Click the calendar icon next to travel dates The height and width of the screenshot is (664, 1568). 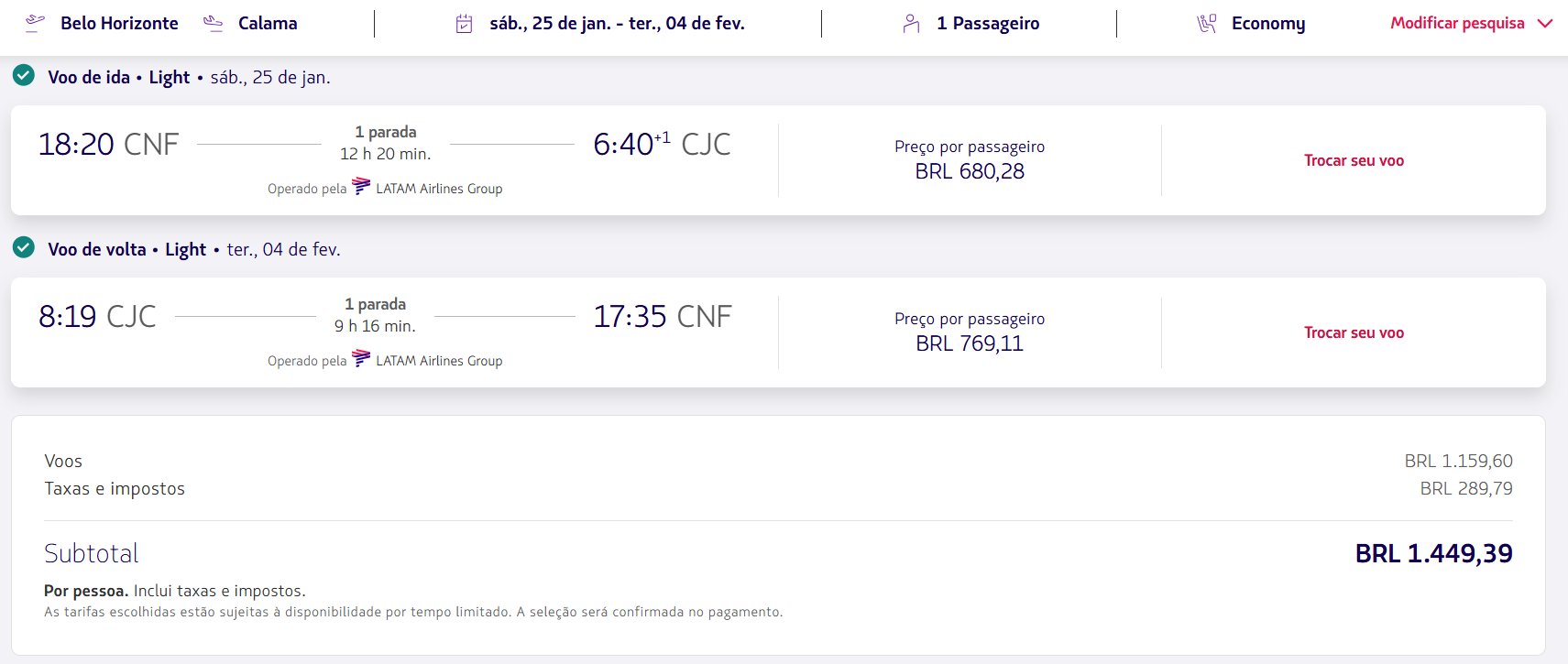pos(465,24)
